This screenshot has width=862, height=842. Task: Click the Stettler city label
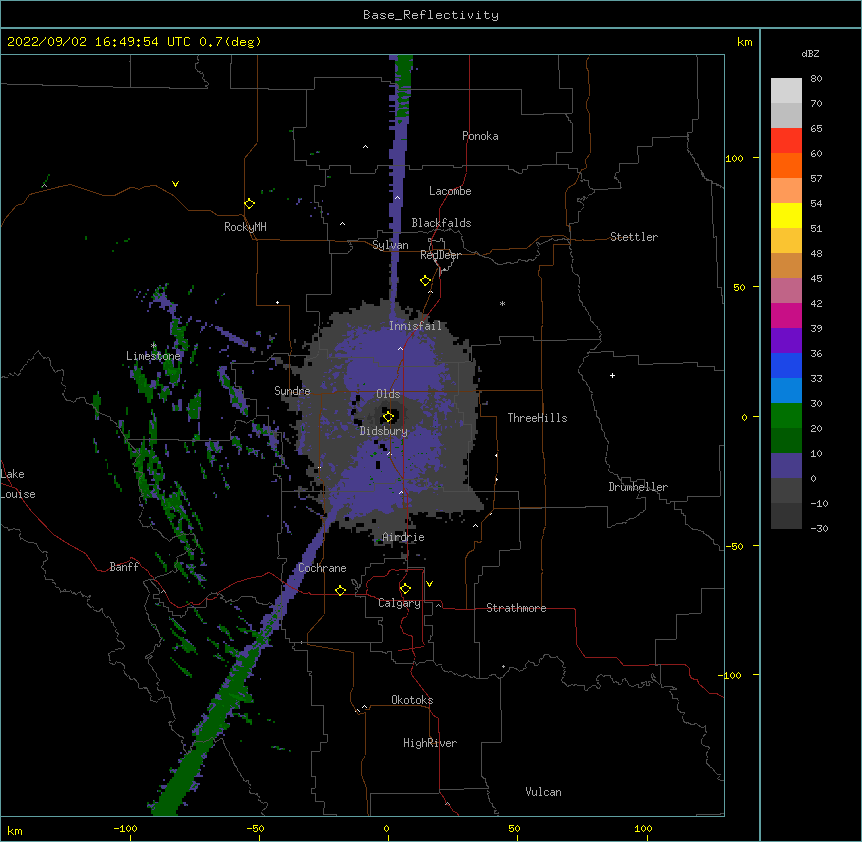pos(634,237)
